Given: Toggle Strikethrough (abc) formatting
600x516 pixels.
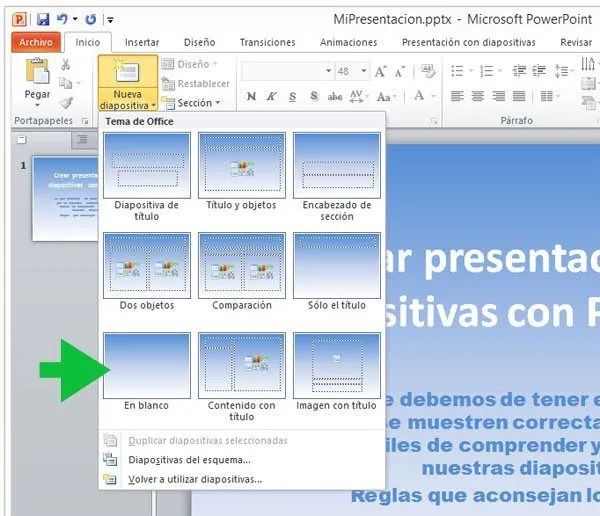Looking at the screenshot, I should tap(335, 96).
